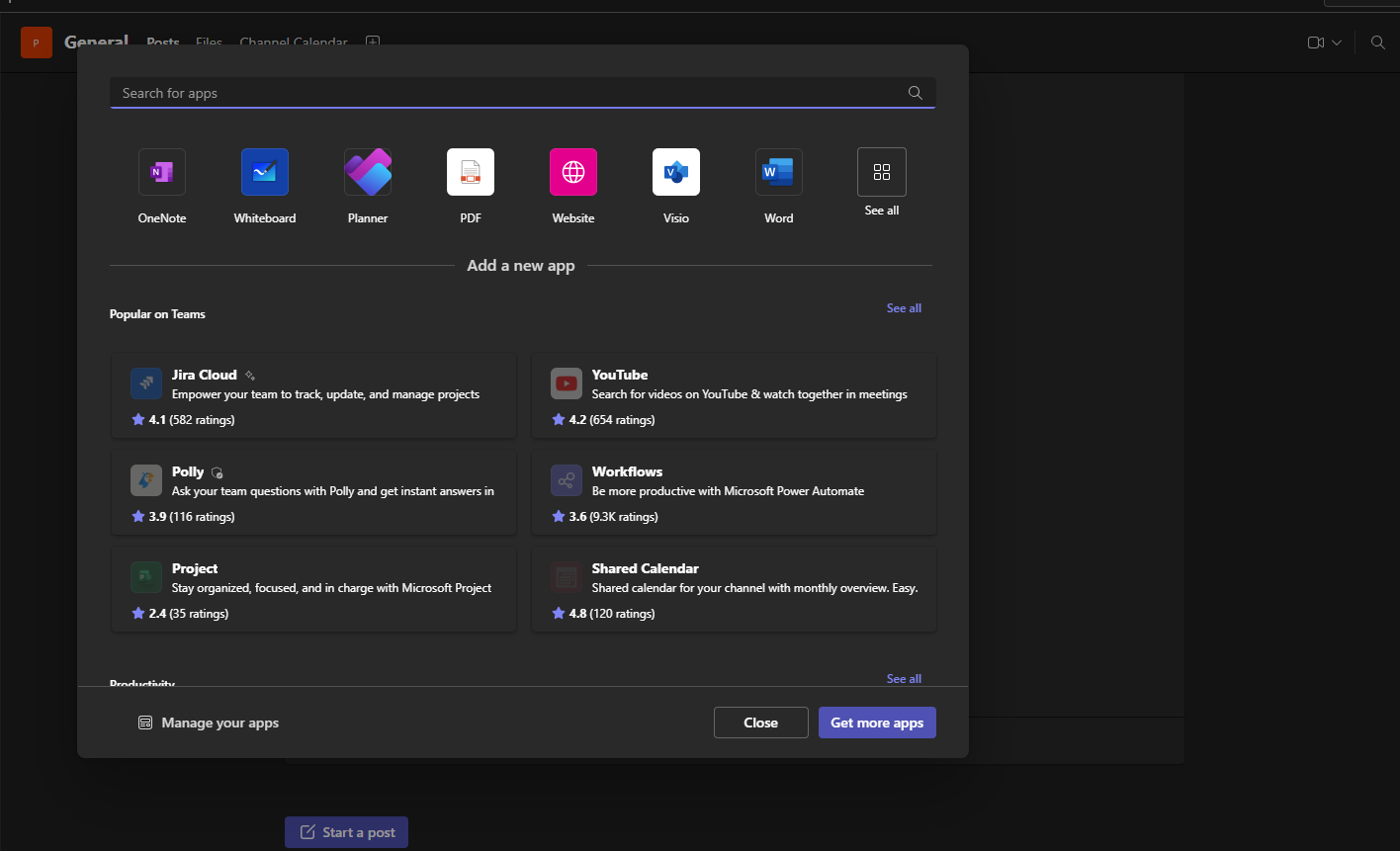Add the Word app icon
The image size is (1400, 851).
[779, 172]
